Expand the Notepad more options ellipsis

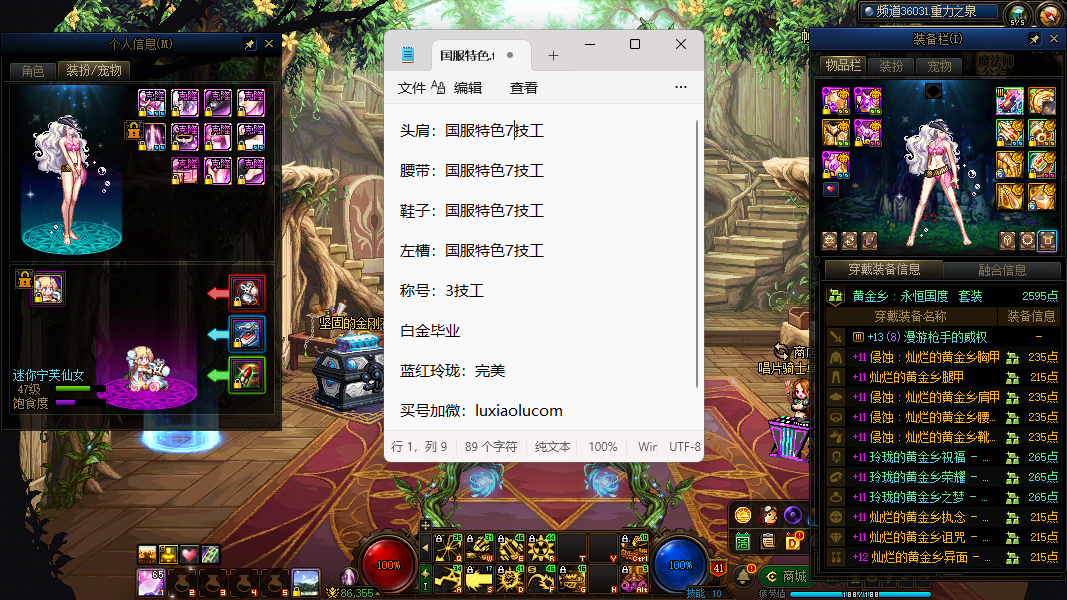tap(681, 88)
